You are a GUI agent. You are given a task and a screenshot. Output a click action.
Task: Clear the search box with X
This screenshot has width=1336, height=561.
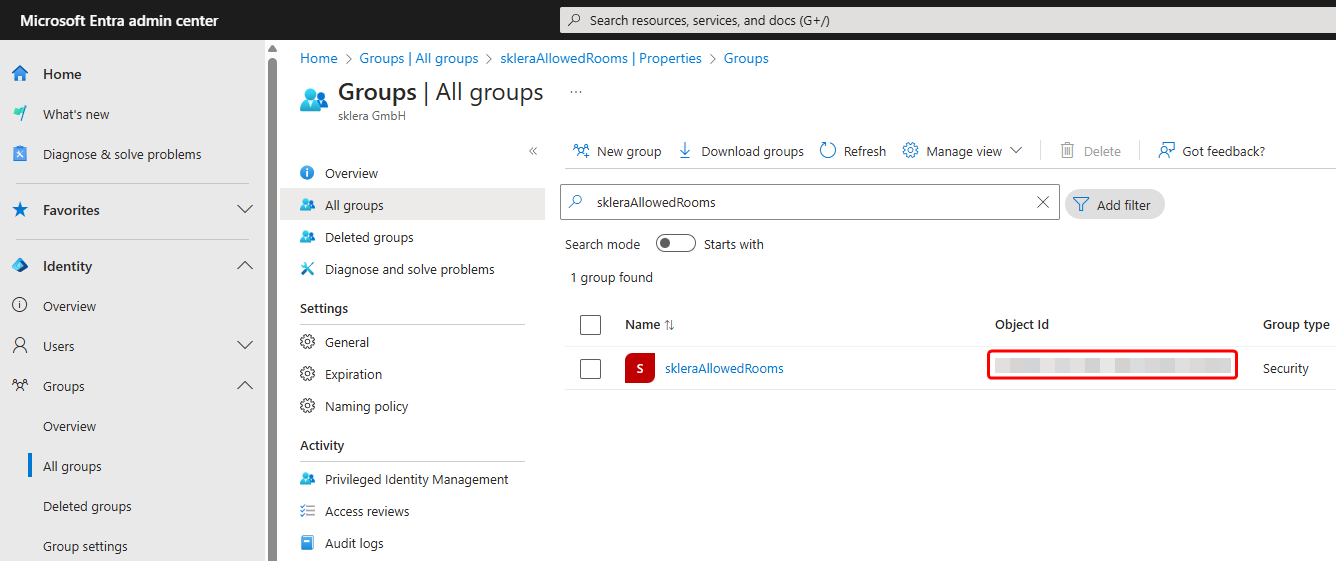coord(1043,202)
